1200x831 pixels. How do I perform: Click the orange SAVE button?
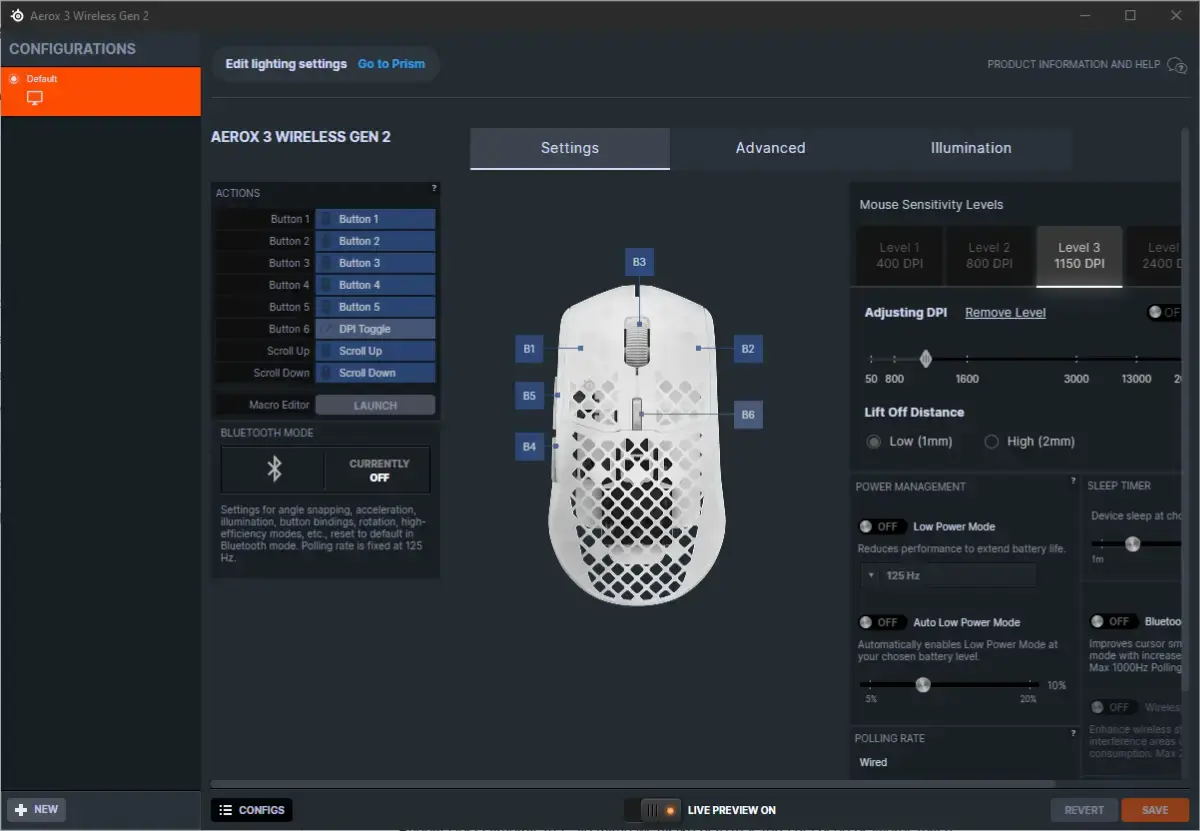coord(1155,810)
